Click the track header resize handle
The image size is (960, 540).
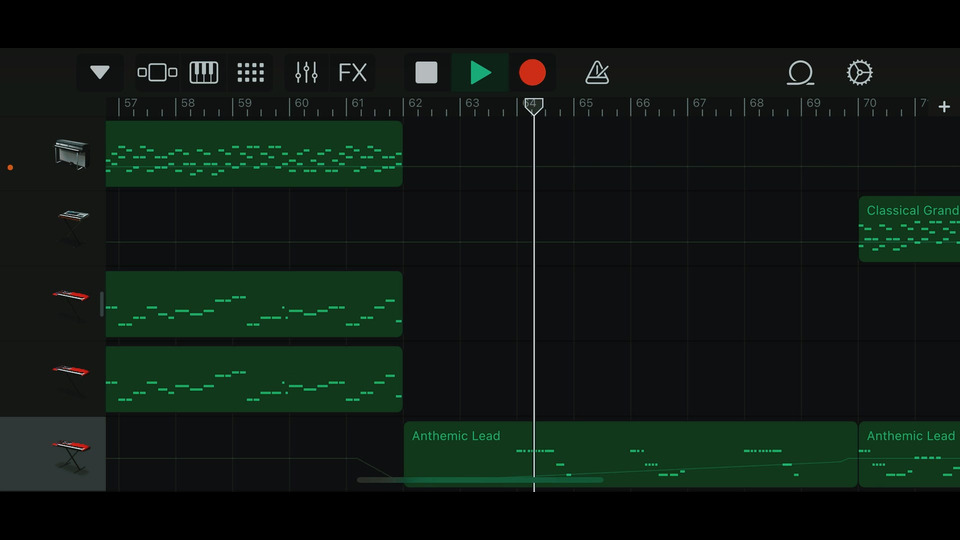pyautogui.click(x=102, y=304)
